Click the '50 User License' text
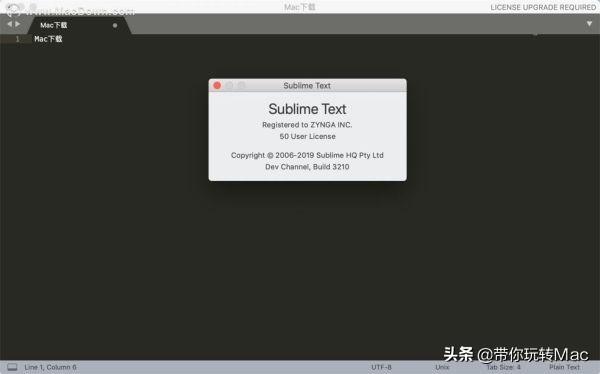 (x=307, y=136)
